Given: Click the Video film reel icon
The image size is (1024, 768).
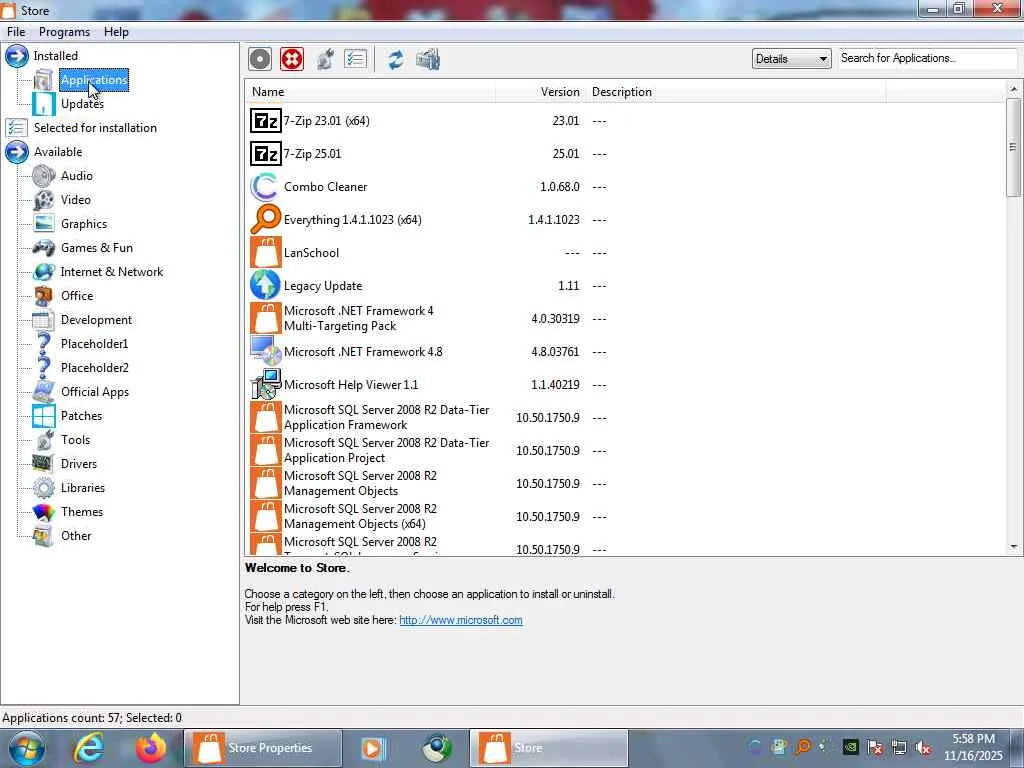Looking at the screenshot, I should coord(44,200).
